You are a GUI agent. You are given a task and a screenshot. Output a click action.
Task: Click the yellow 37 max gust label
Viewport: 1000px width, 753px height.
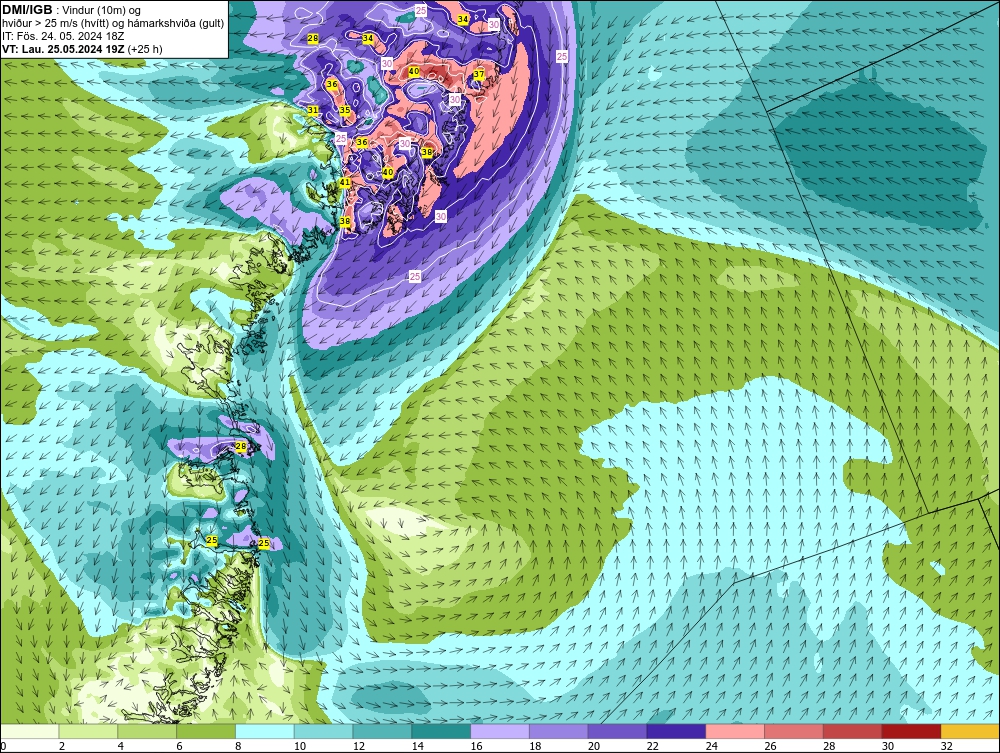point(479,75)
